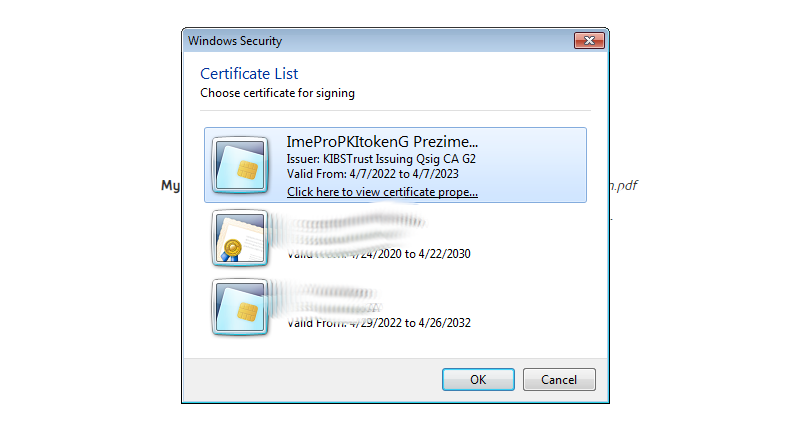This screenshot has width=788, height=424.
Task: Click the smart card icon of ImeProPKItokenG certificate
Action: [239, 164]
